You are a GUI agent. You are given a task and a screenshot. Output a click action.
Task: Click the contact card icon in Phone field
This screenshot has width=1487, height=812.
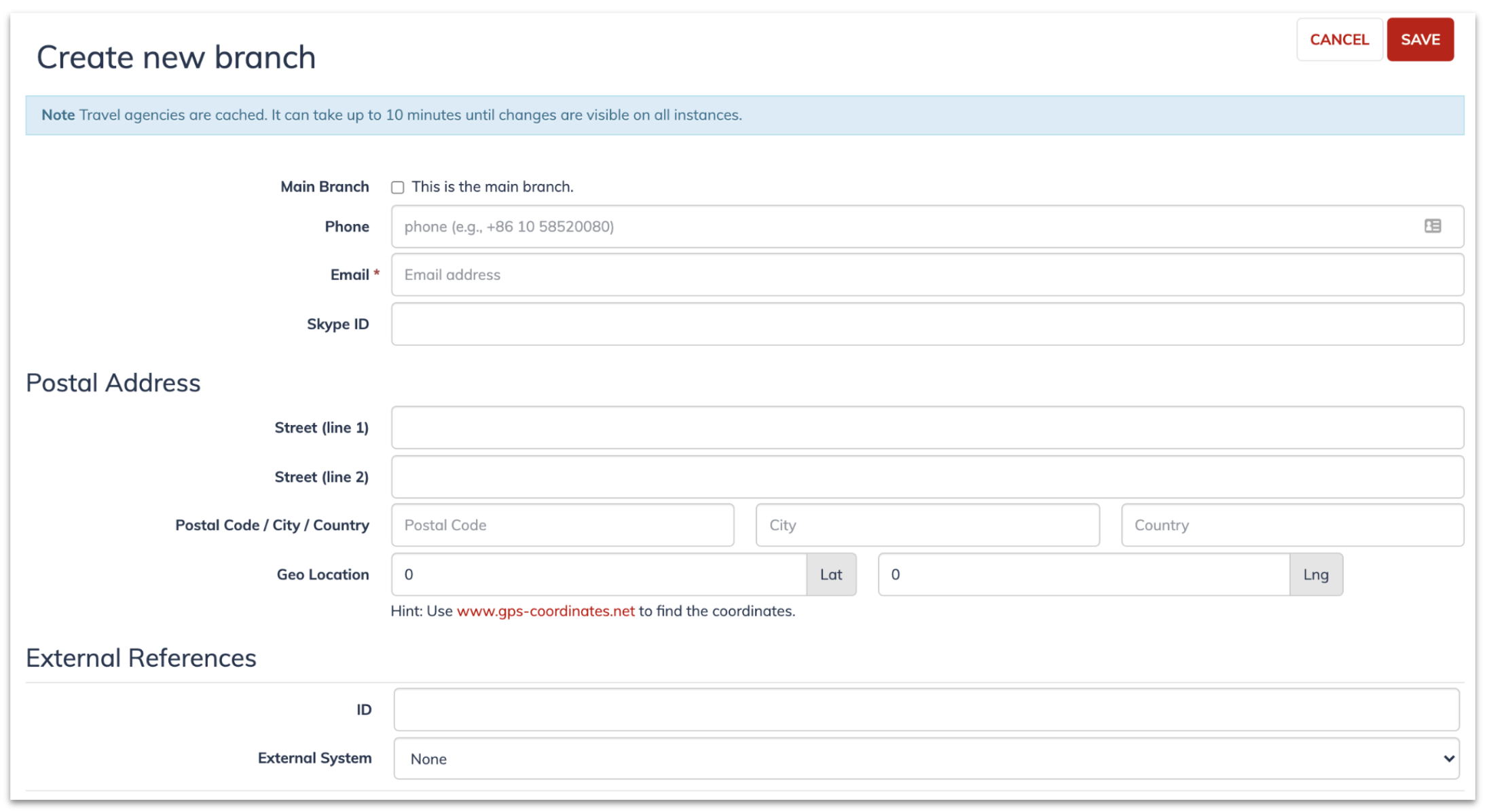[1432, 226]
